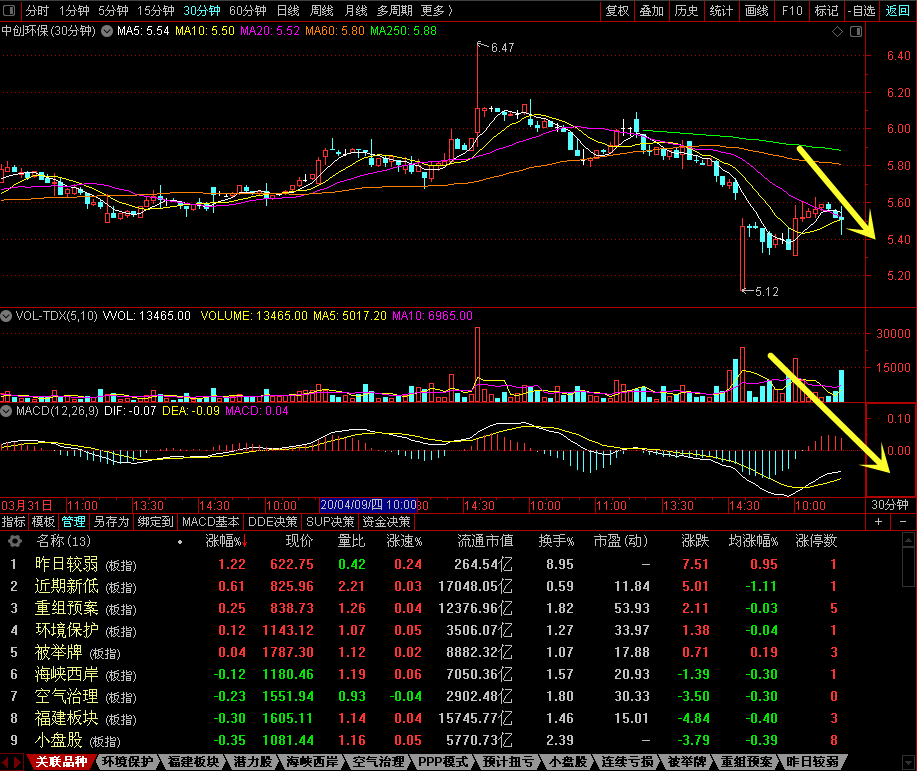917x771 pixels.
Task: Switch to 月线 monthly chart
Action: [356, 11]
